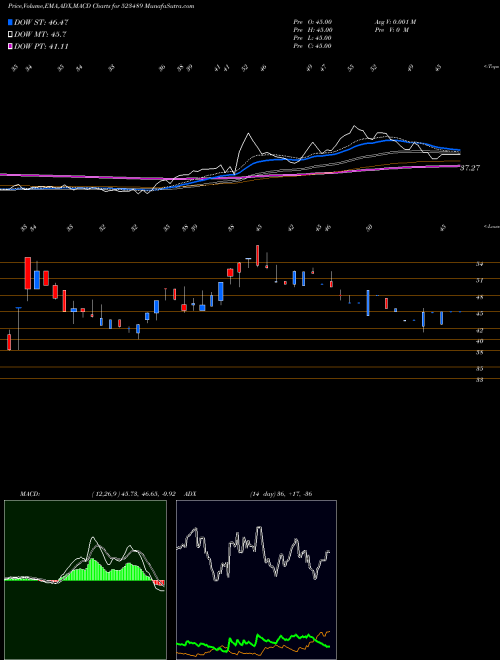Click the red MACD histogram bars at right
The height and width of the screenshot is (660, 500).
(x=160, y=583)
